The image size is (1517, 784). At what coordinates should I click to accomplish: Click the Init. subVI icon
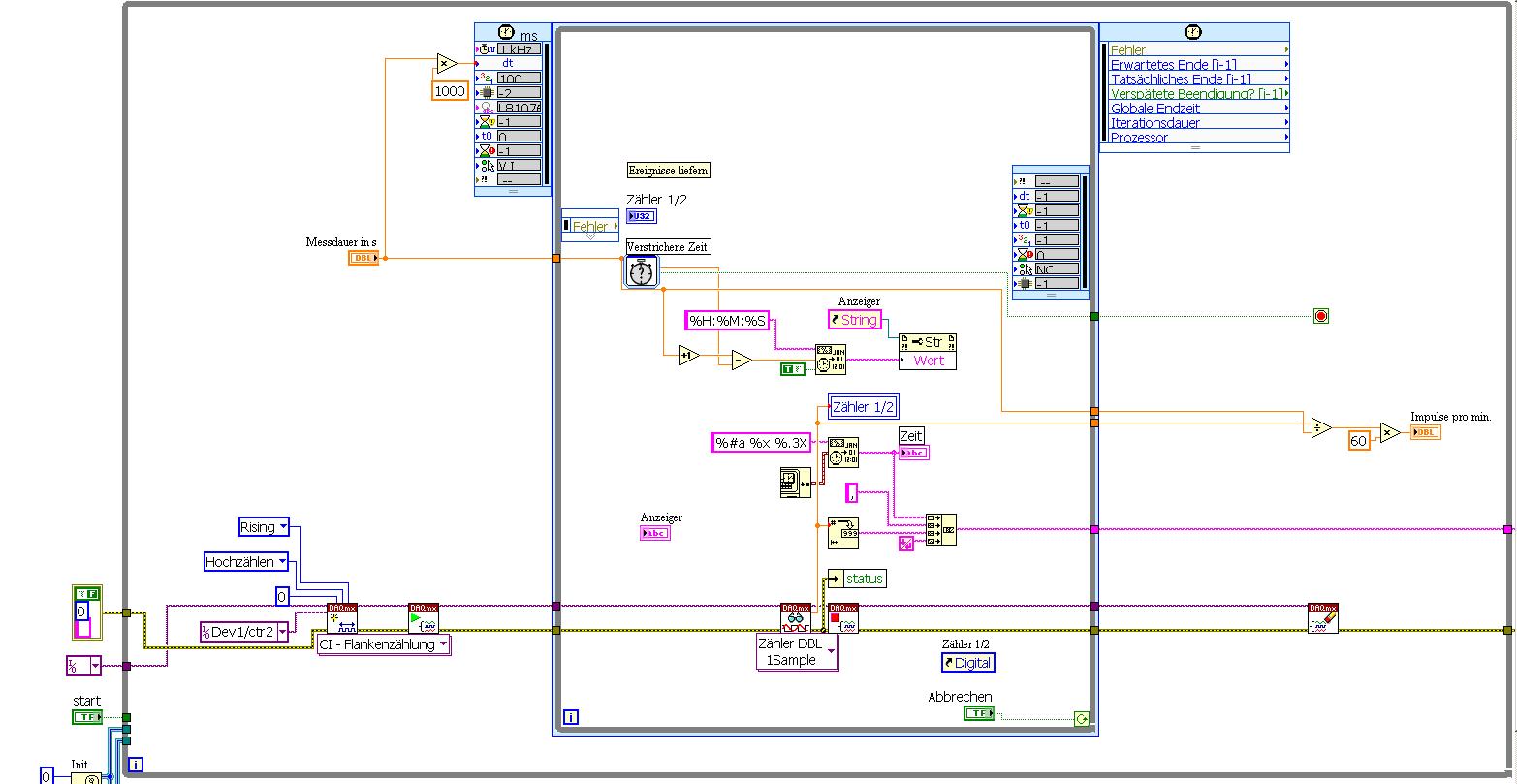click(x=85, y=778)
